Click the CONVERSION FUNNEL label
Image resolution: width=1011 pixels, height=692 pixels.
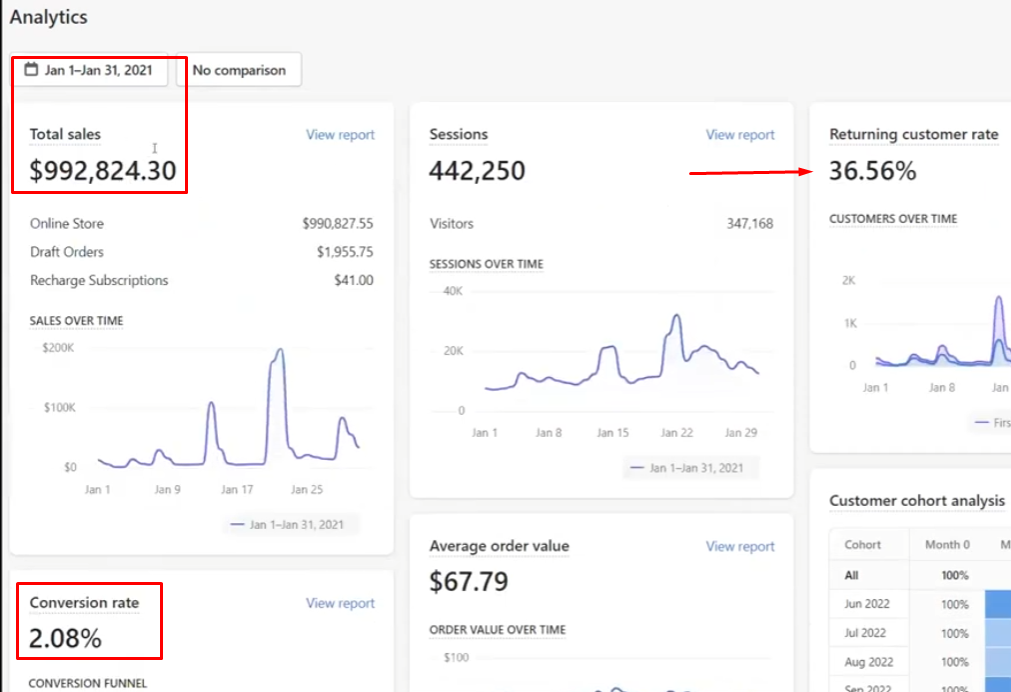click(x=88, y=683)
